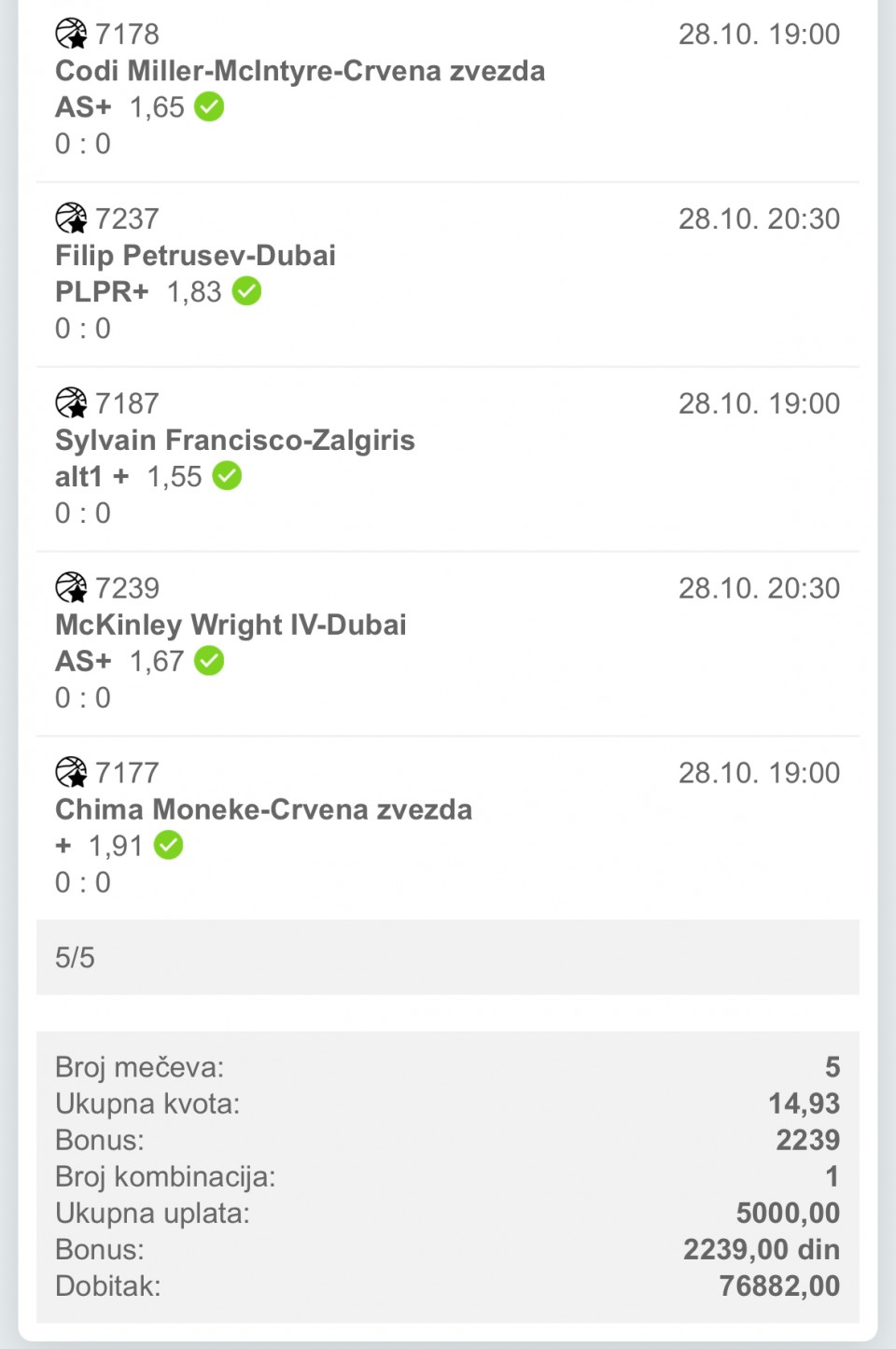Click basketball icon next to code 7177
Viewport: 896px width, 1349px height.
point(71,773)
